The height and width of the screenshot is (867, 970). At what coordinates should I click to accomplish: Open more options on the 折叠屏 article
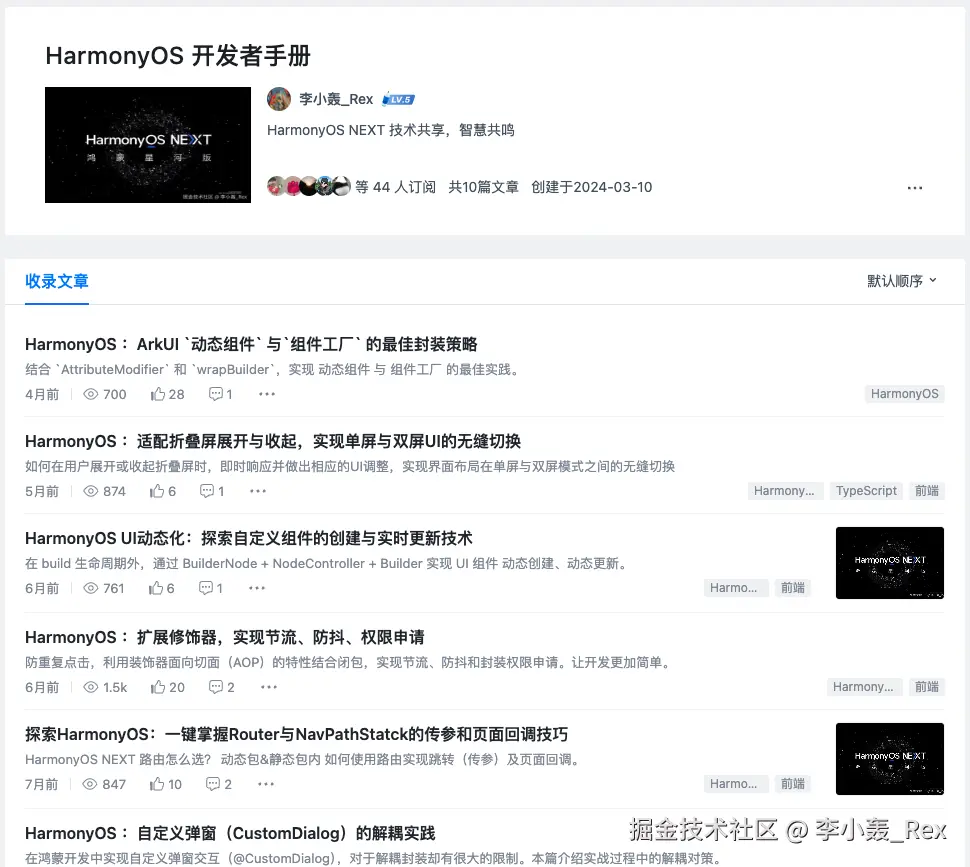(x=257, y=491)
